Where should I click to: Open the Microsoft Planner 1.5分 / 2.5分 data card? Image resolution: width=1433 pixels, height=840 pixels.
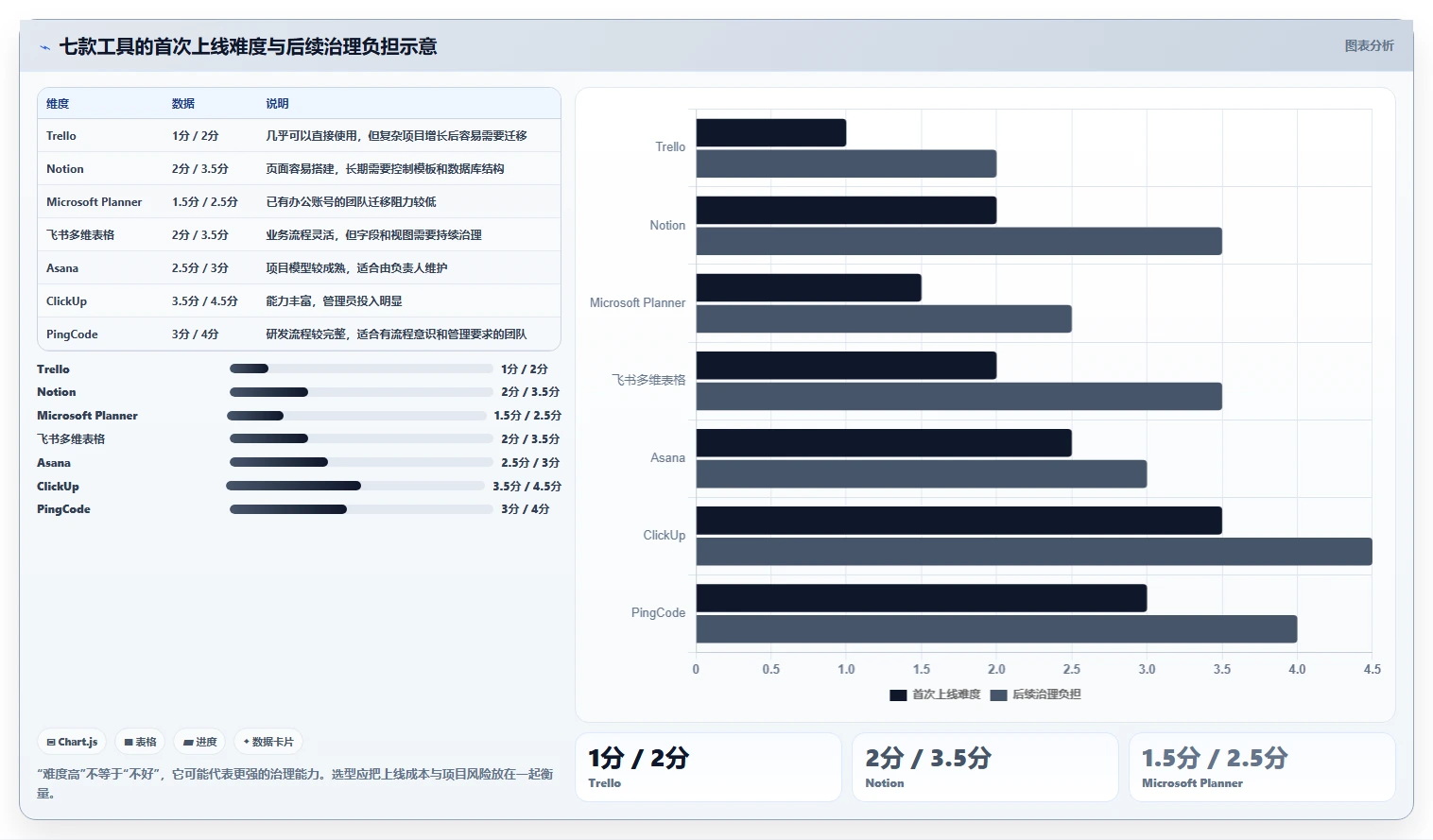coord(1262,767)
